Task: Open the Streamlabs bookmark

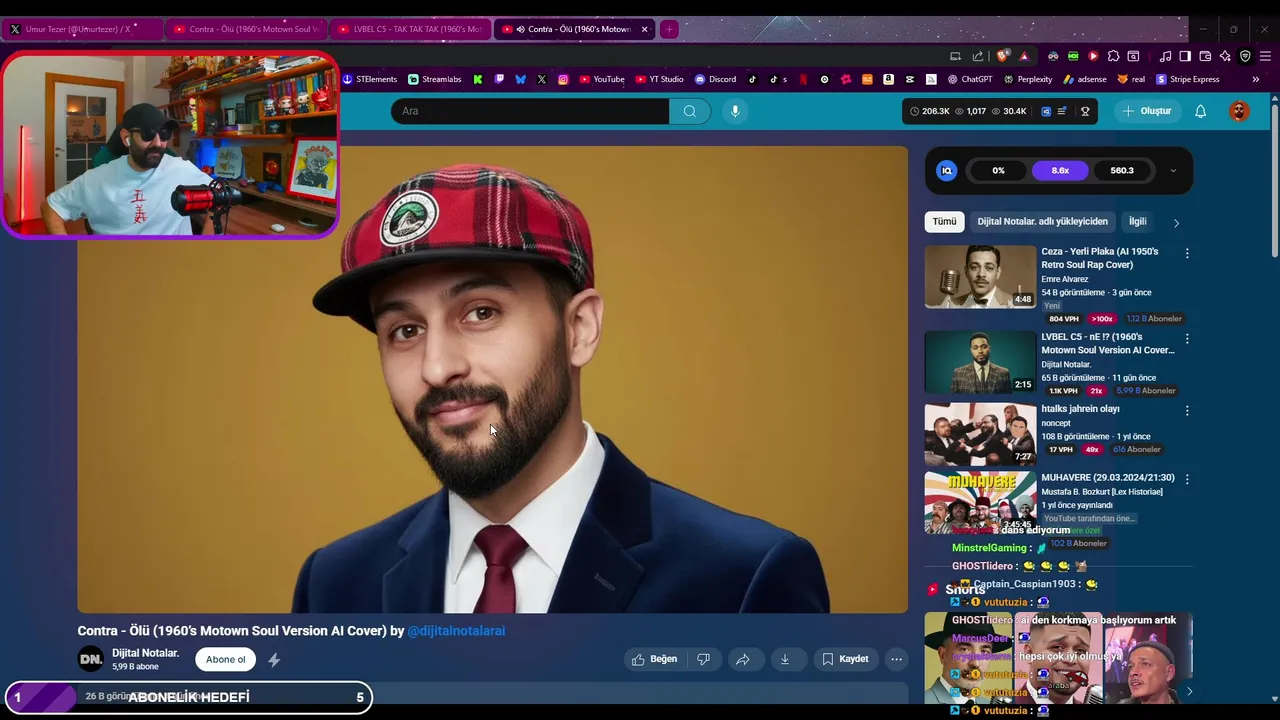Action: [x=434, y=79]
